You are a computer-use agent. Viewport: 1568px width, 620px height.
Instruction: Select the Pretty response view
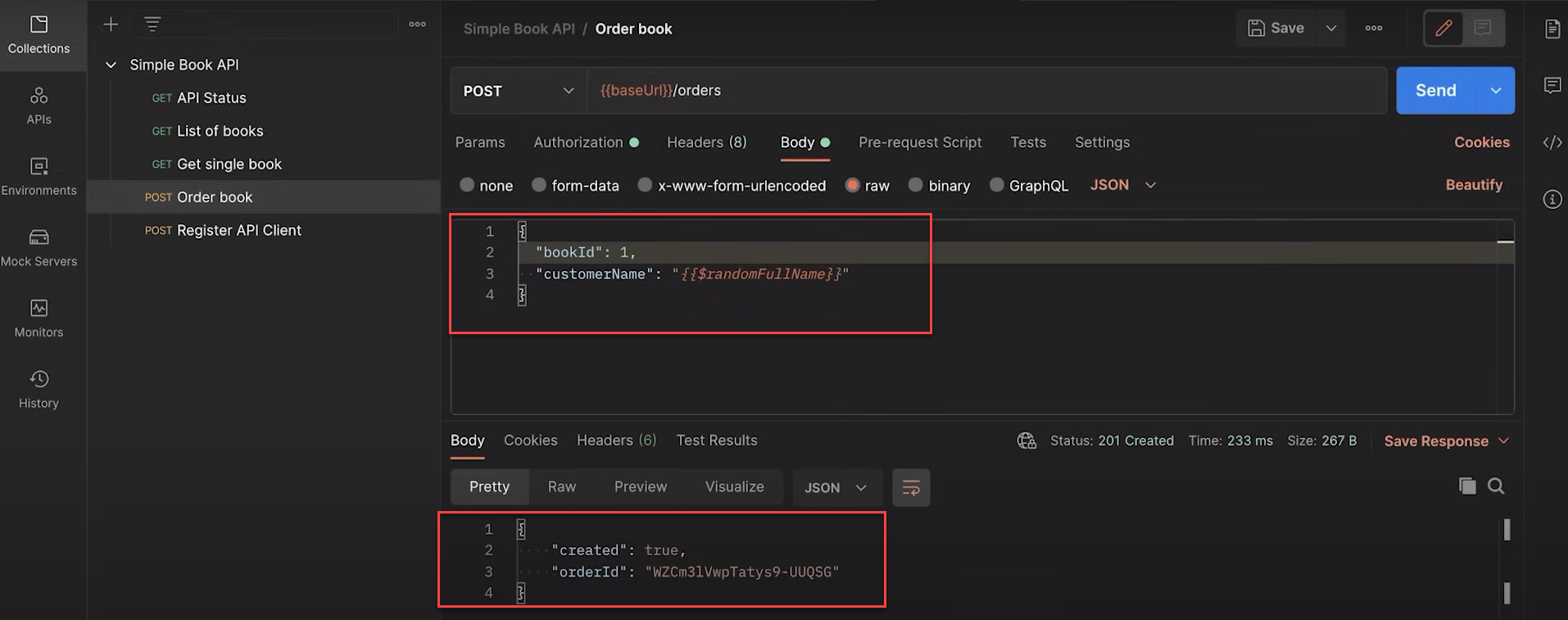[489, 487]
